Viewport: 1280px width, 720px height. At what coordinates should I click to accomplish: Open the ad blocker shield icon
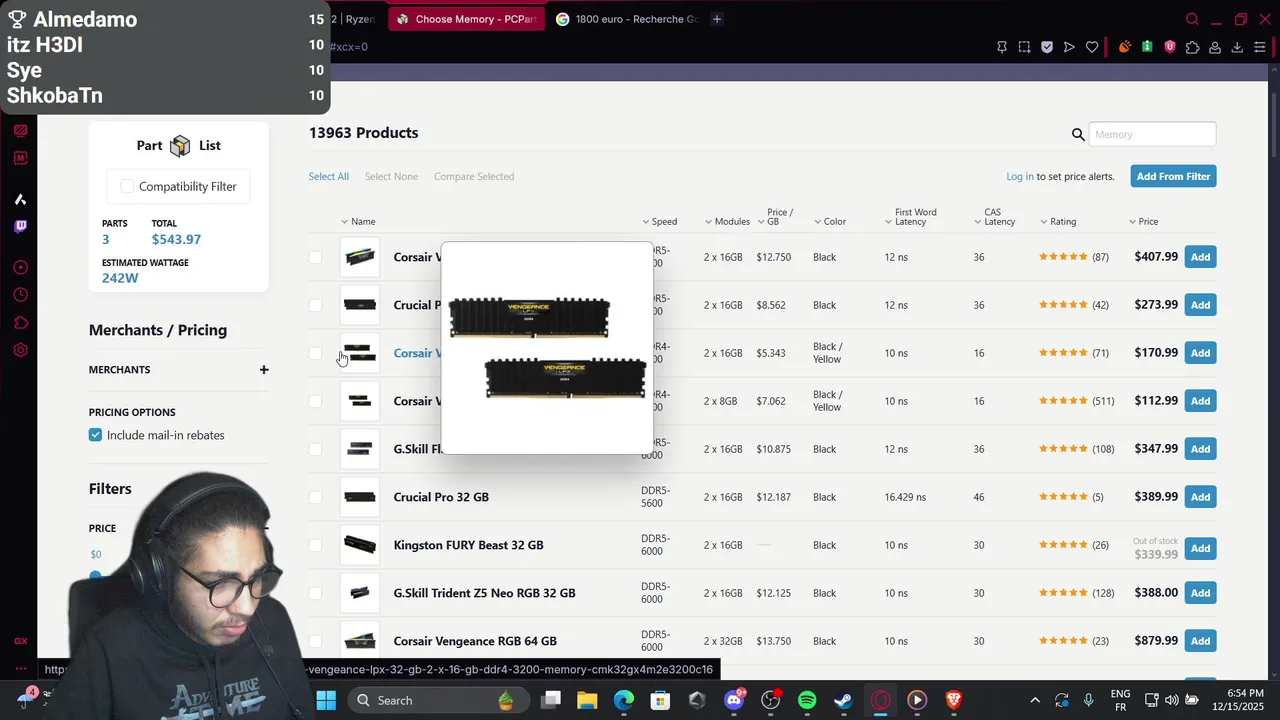pos(1047,47)
